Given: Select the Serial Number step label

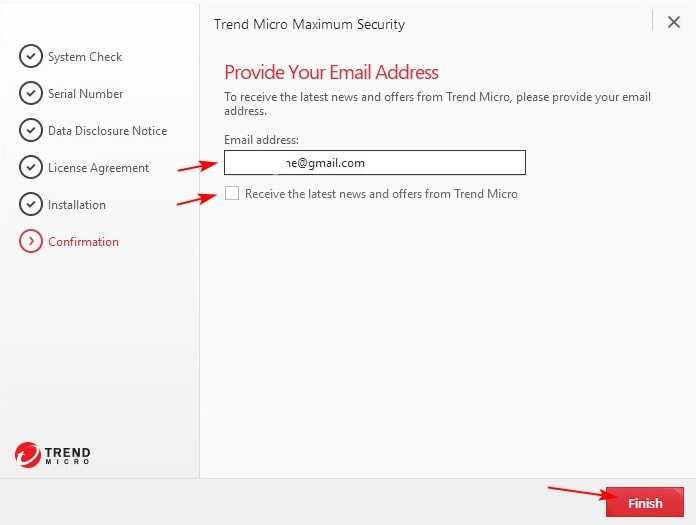Looking at the screenshot, I should [85, 94].
